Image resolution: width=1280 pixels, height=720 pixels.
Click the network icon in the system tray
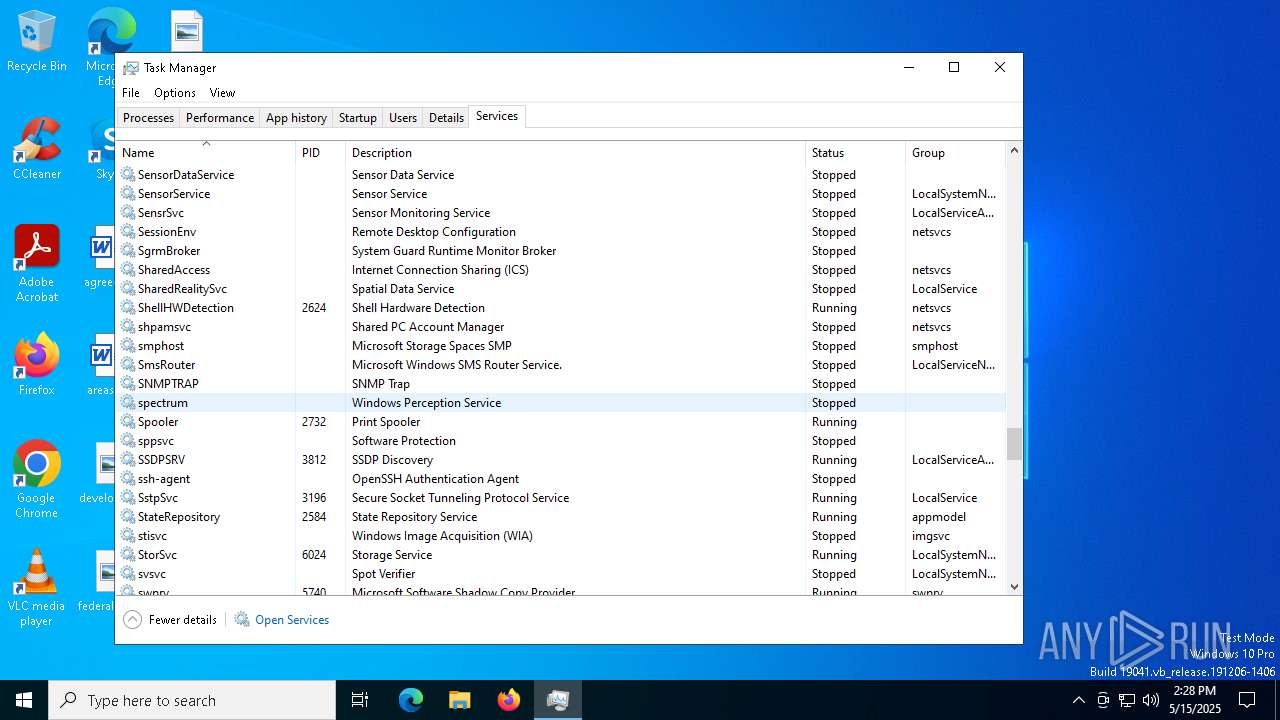tap(1127, 700)
